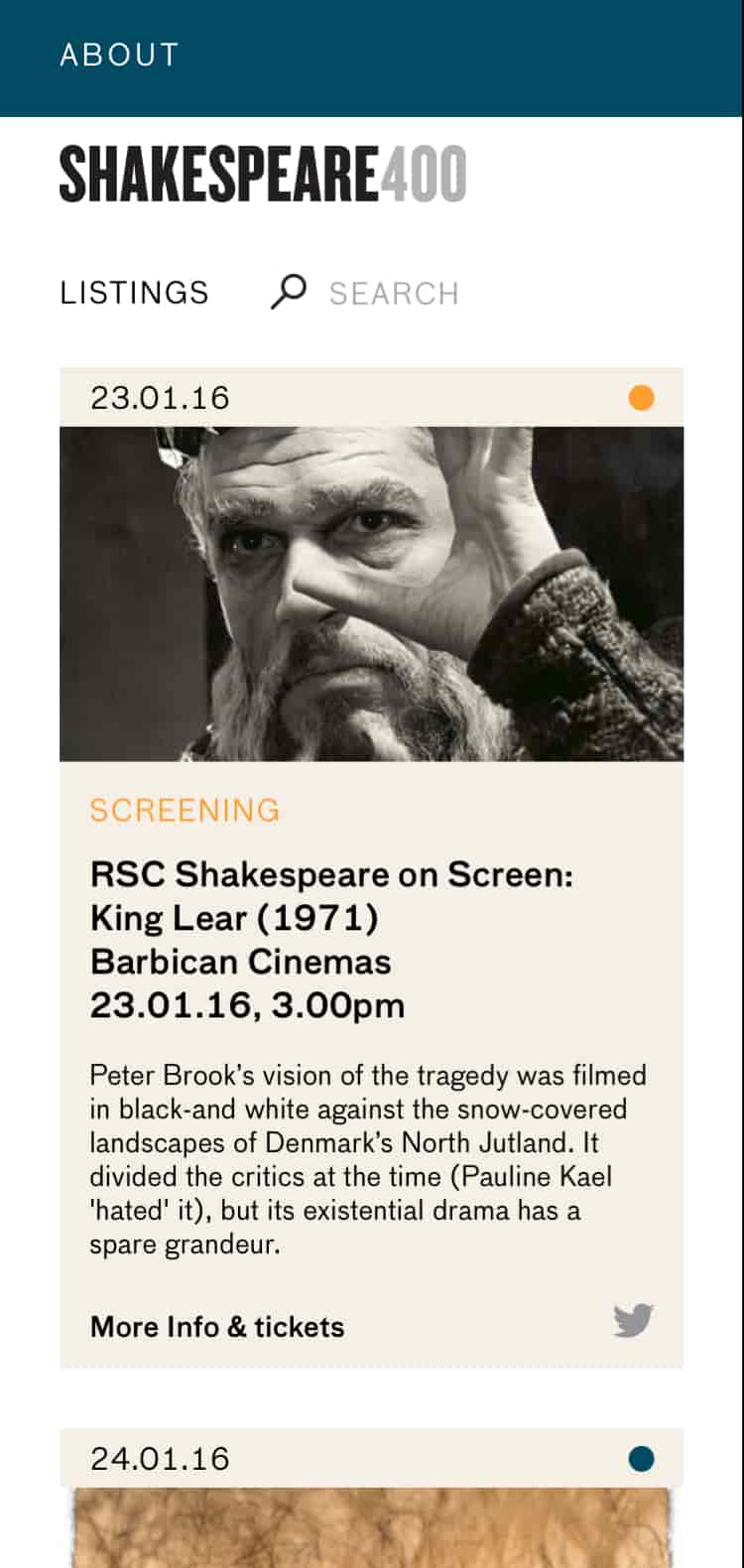Open More Info & tickets link
The width and height of the screenshot is (744, 1568).
click(217, 1327)
